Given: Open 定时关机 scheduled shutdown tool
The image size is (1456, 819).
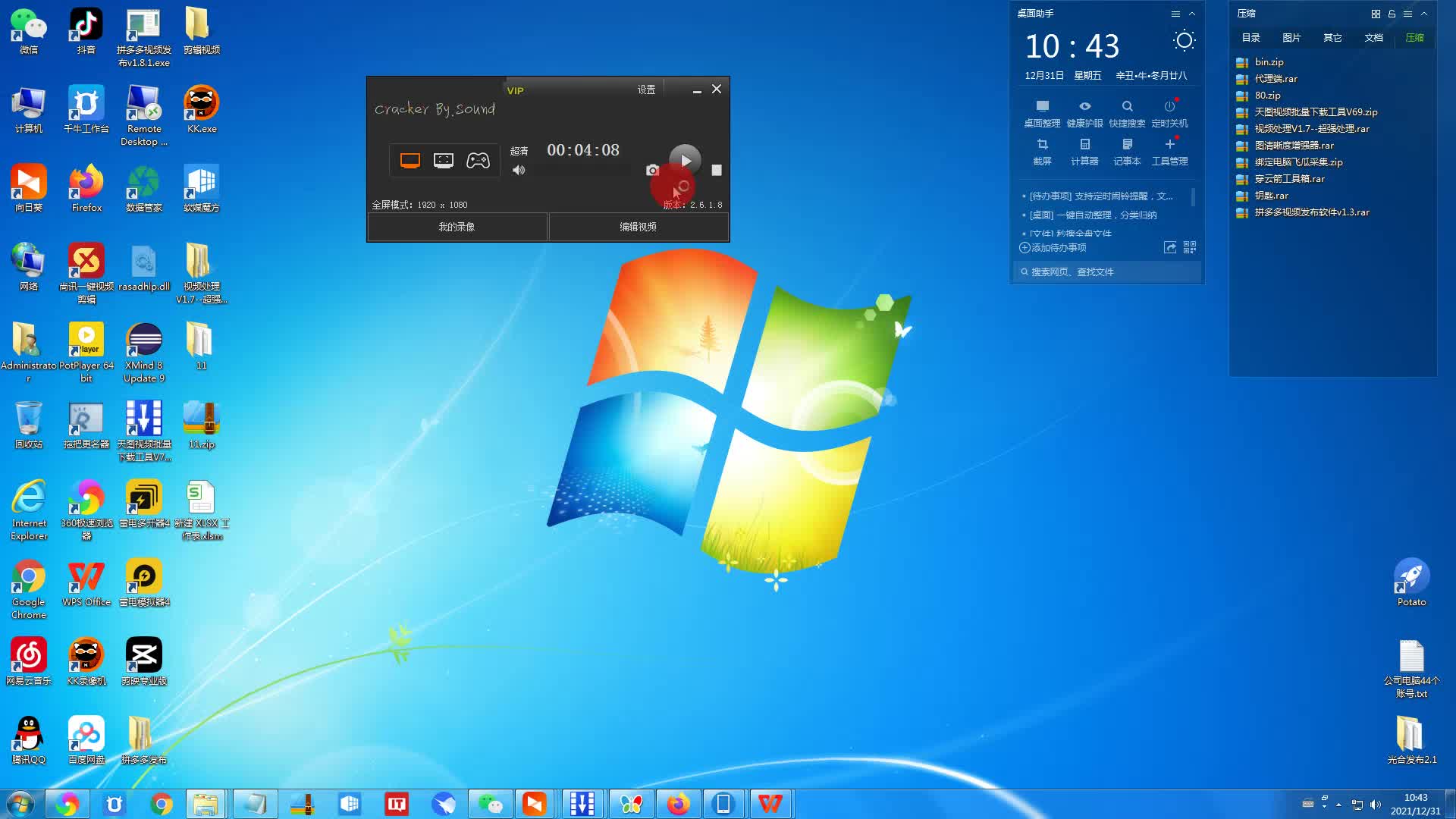Looking at the screenshot, I should (x=1169, y=114).
